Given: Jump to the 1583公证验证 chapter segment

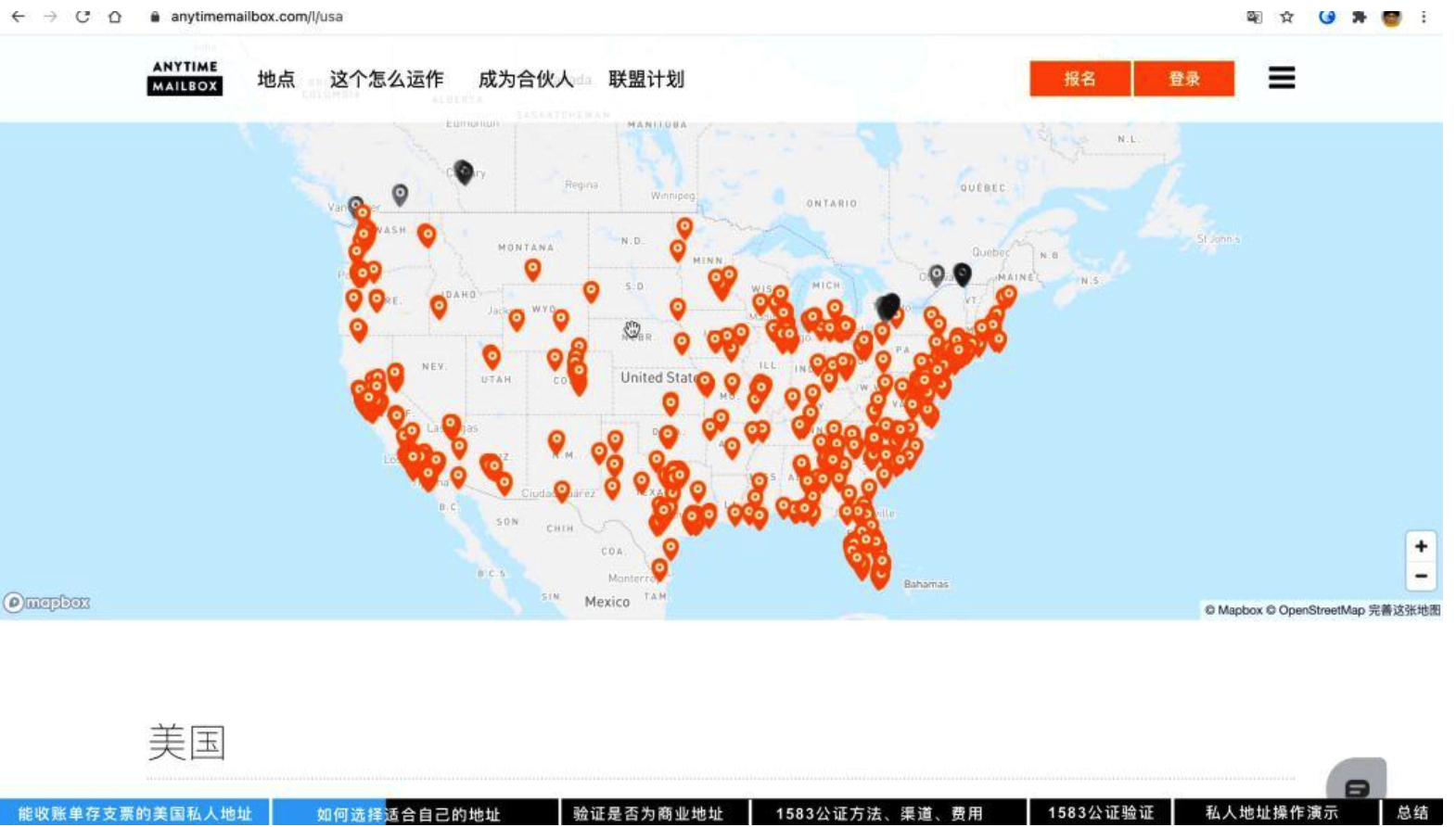Looking at the screenshot, I should (x=1100, y=813).
